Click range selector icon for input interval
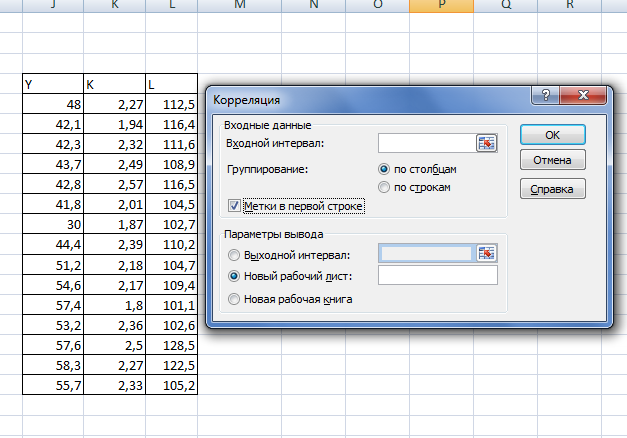Image resolution: width=627 pixels, height=438 pixels. pyautogui.click(x=487, y=144)
